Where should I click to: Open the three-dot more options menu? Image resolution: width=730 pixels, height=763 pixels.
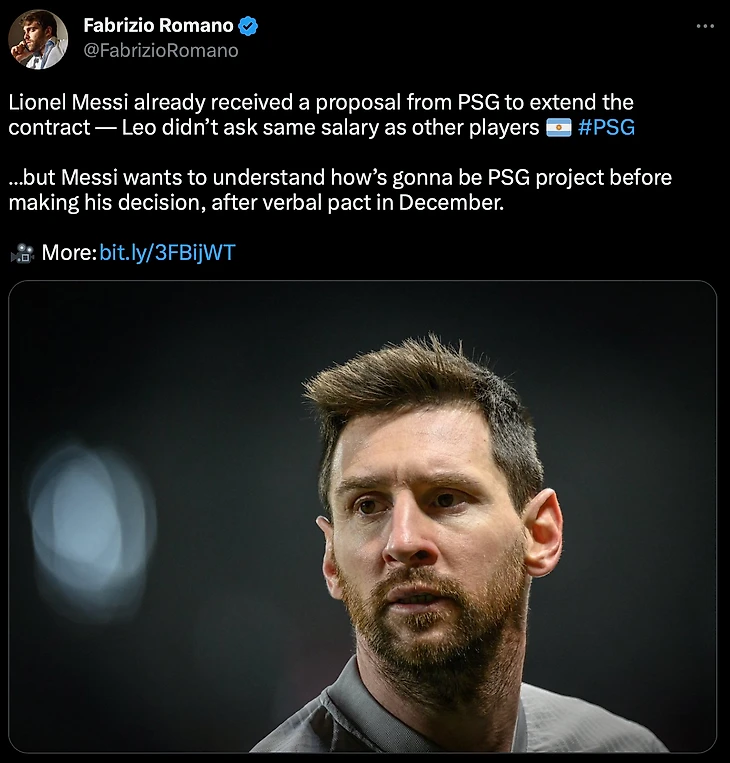(x=705, y=26)
